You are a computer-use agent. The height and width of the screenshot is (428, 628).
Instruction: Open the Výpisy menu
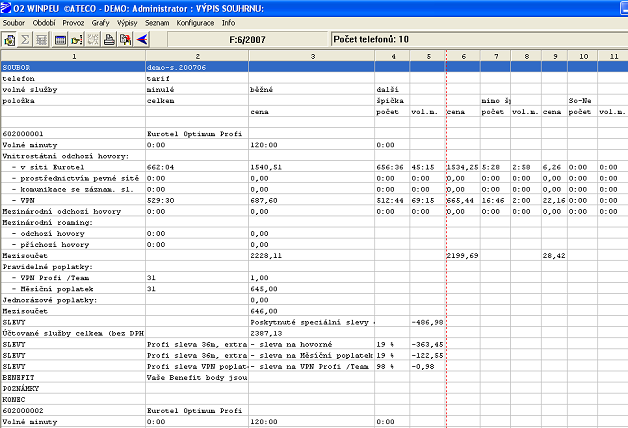tap(127, 23)
